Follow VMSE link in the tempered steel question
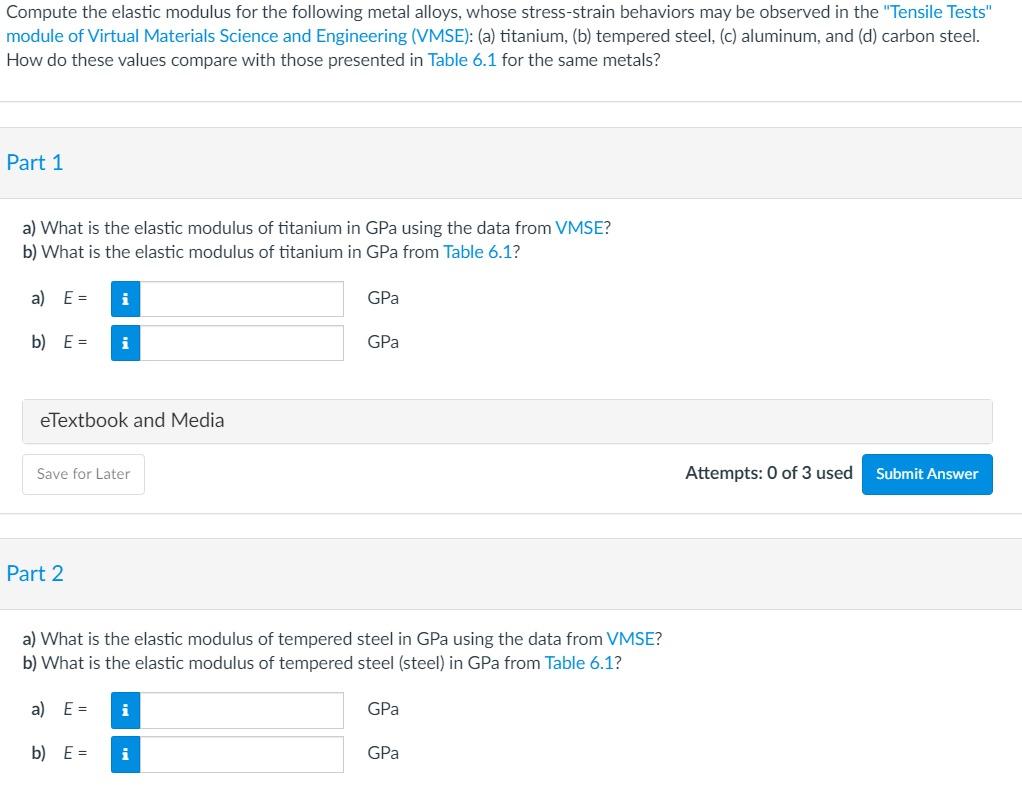The width and height of the screenshot is (1022, 791). coord(631,638)
